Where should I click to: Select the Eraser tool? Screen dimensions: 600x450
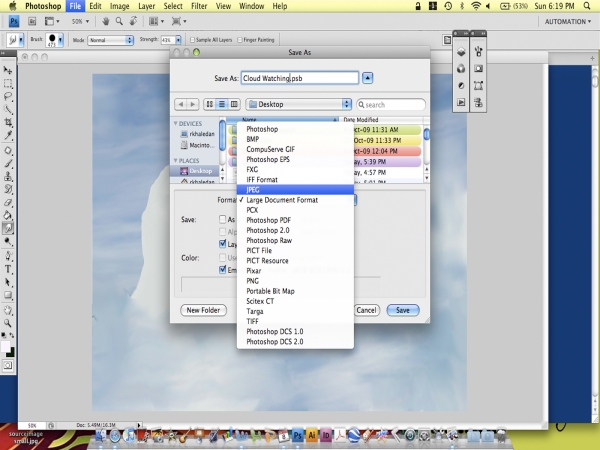point(8,202)
